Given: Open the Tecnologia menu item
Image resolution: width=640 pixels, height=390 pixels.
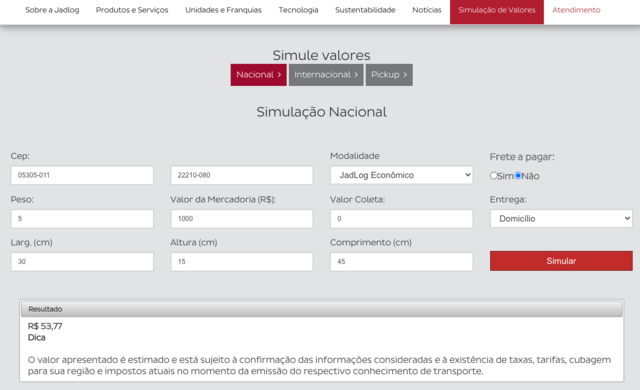Looking at the screenshot, I should pyautogui.click(x=298, y=10).
